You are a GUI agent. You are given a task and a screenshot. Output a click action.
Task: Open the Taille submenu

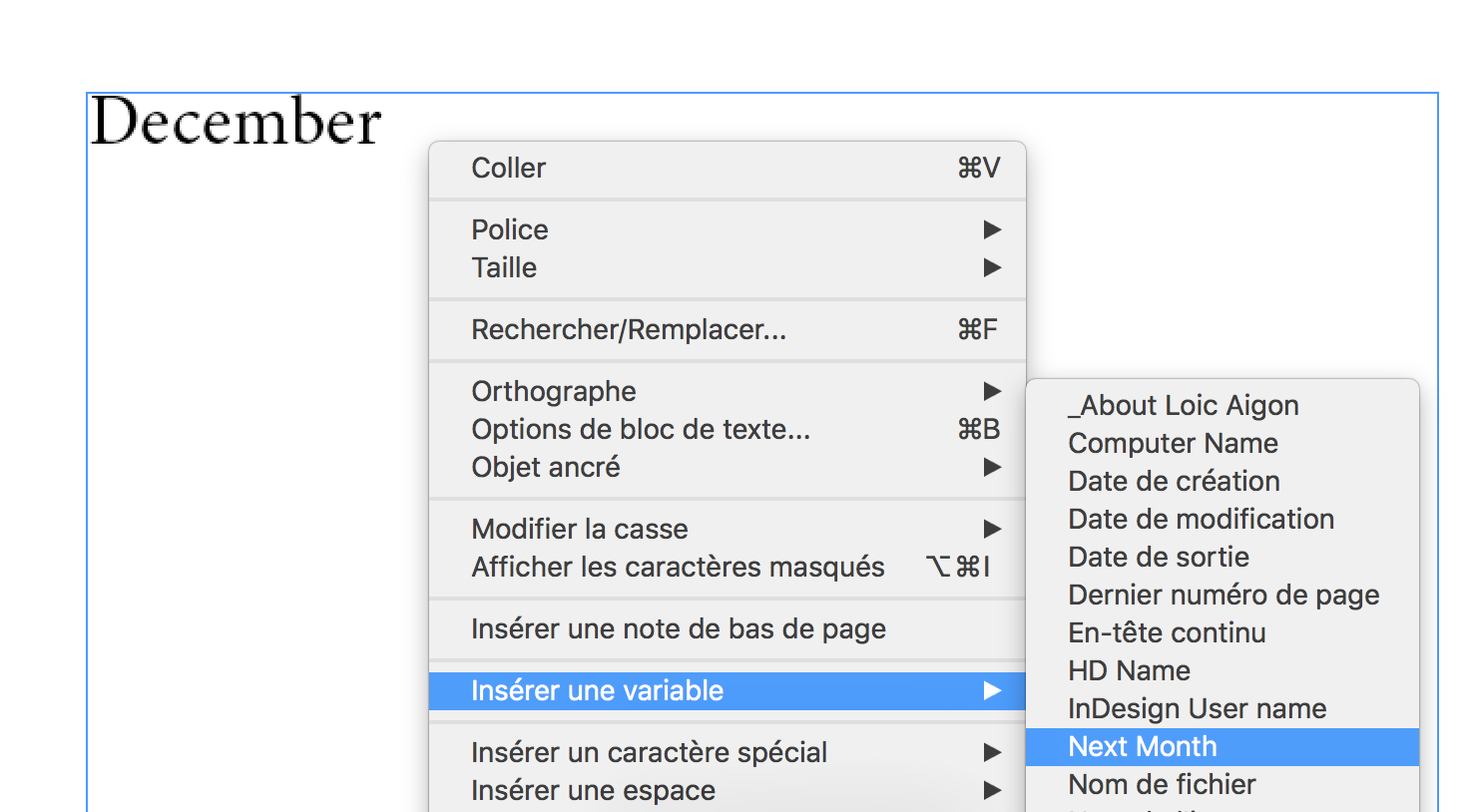coord(504,267)
